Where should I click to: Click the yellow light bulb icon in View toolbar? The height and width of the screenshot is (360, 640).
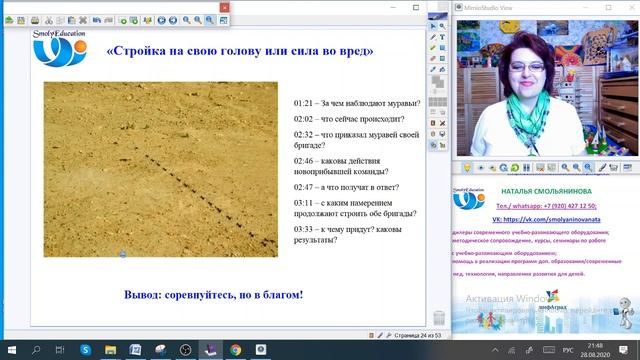(x=467, y=168)
